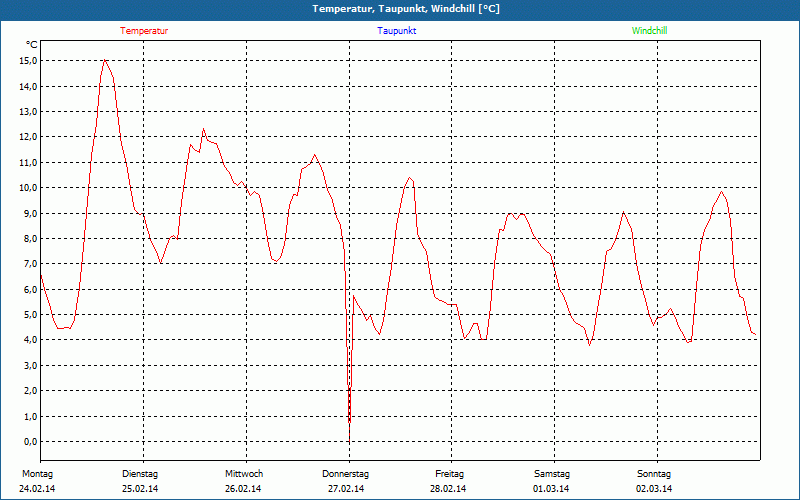Click the 6,0 y-axis value

pos(31,289)
